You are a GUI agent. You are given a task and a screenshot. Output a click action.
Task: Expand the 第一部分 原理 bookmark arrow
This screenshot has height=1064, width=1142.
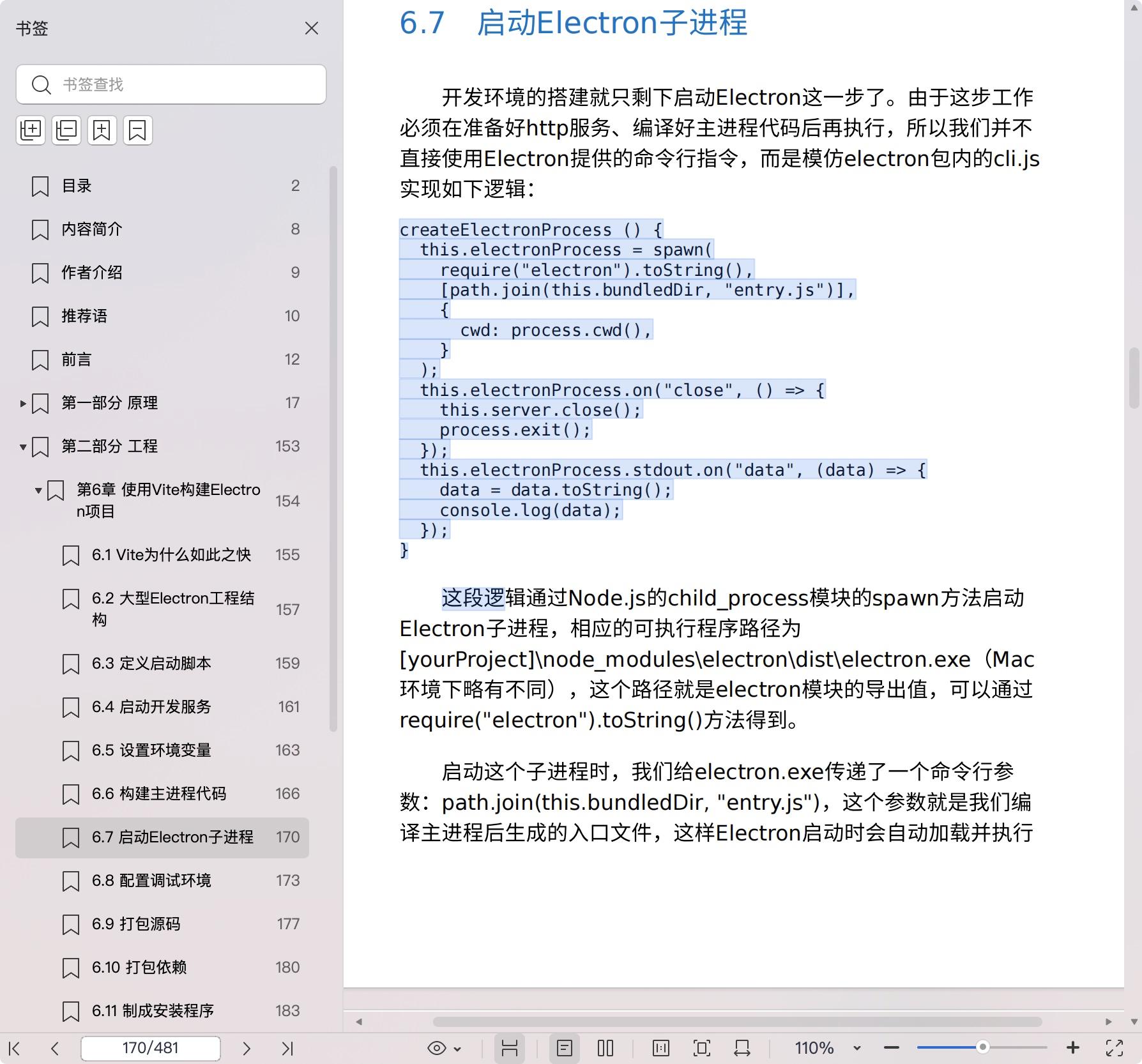pyautogui.click(x=23, y=403)
